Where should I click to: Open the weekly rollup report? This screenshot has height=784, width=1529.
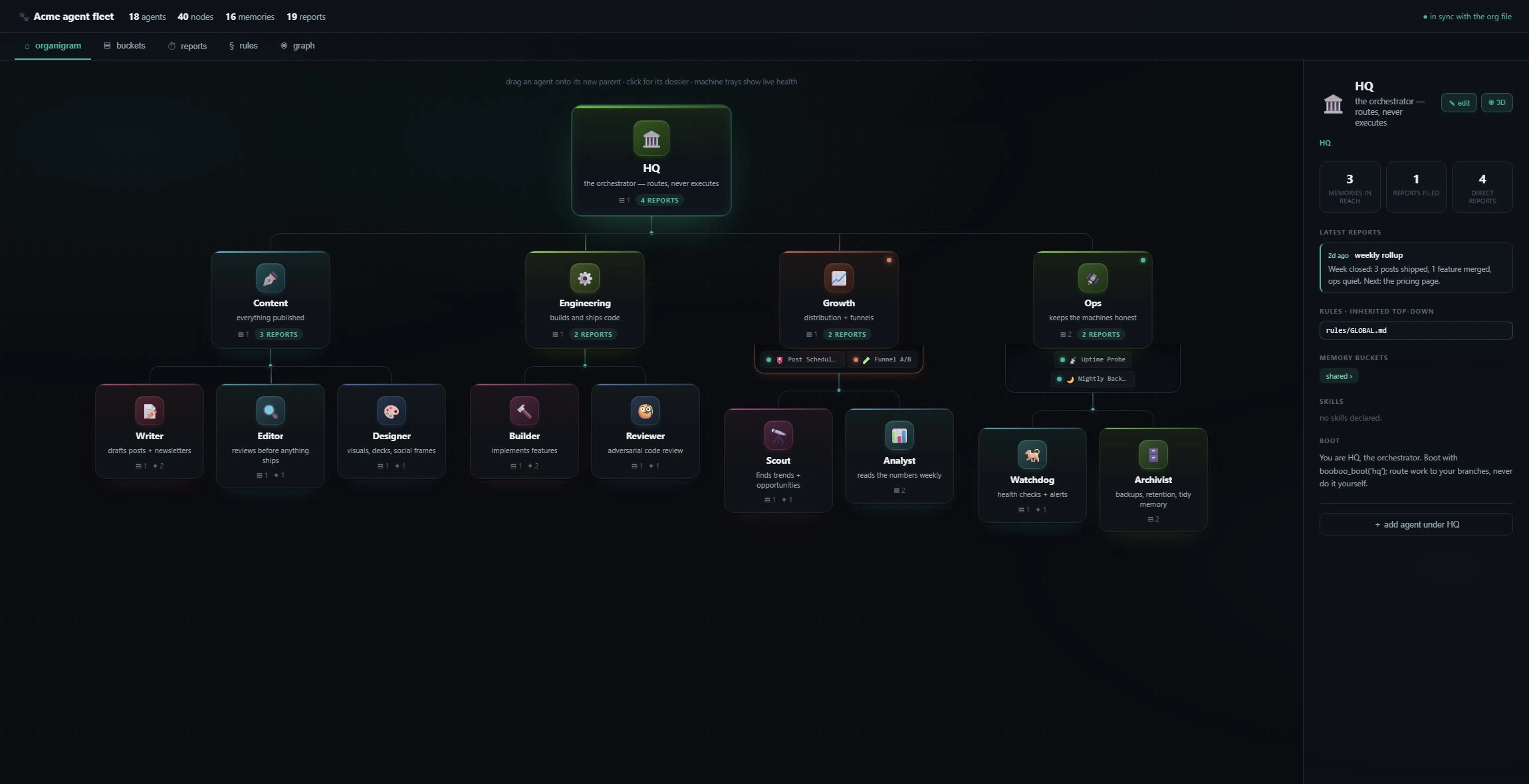tap(1415, 268)
